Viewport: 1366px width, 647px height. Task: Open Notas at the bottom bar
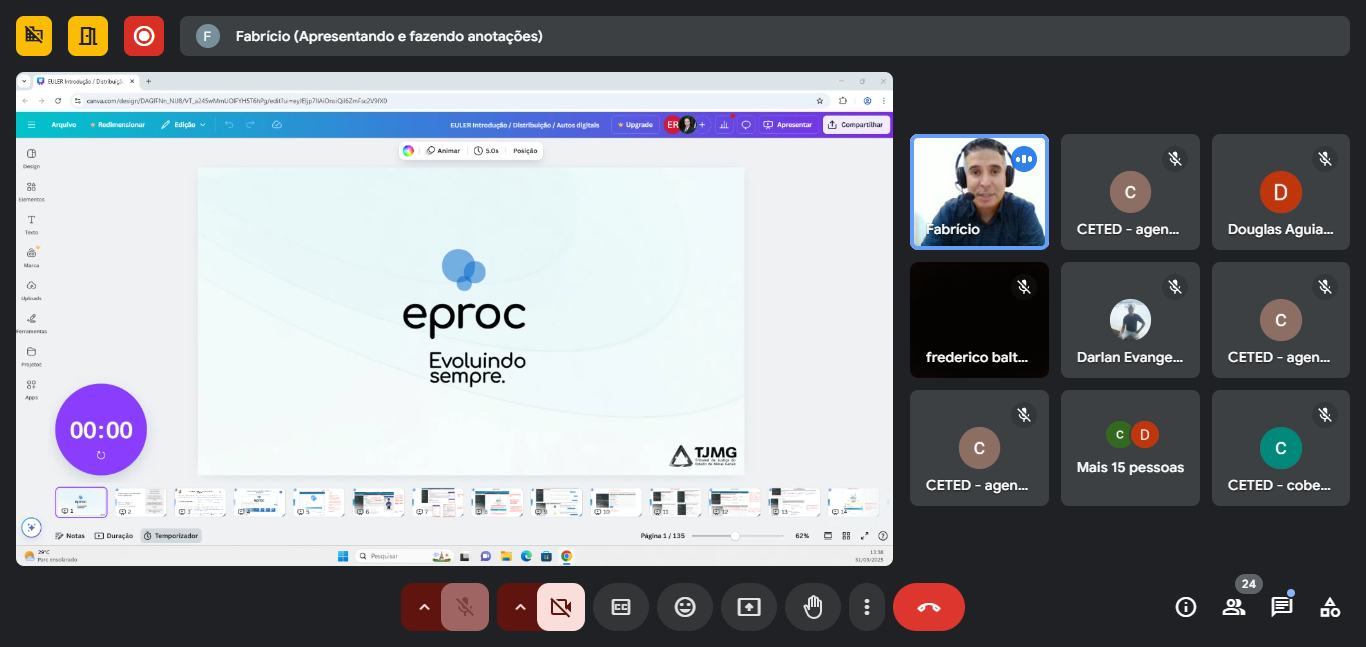click(69, 536)
